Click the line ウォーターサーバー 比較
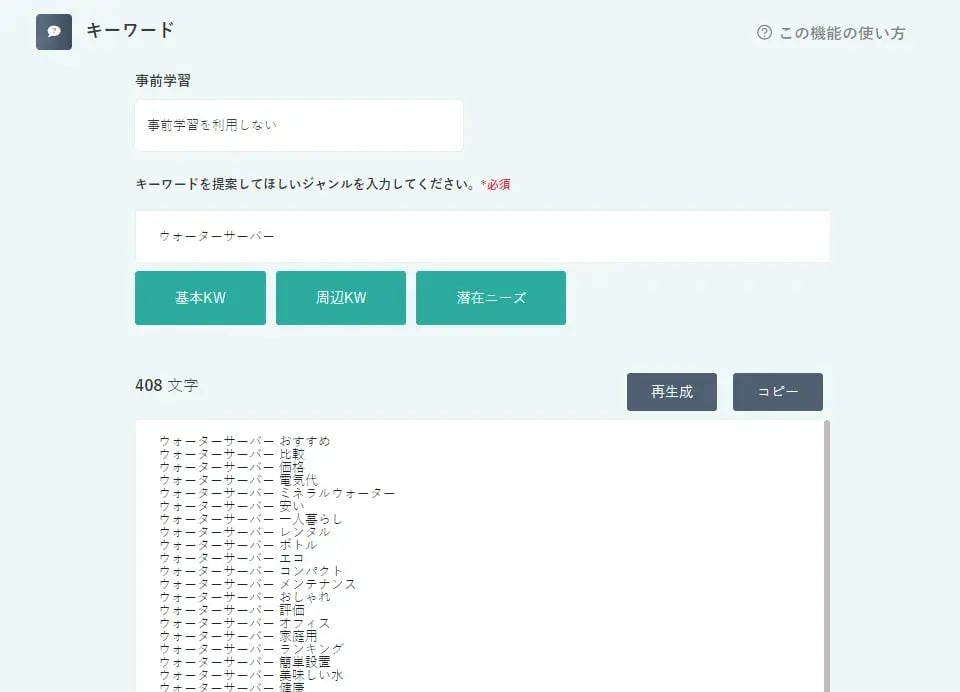The image size is (960, 692). (x=232, y=454)
